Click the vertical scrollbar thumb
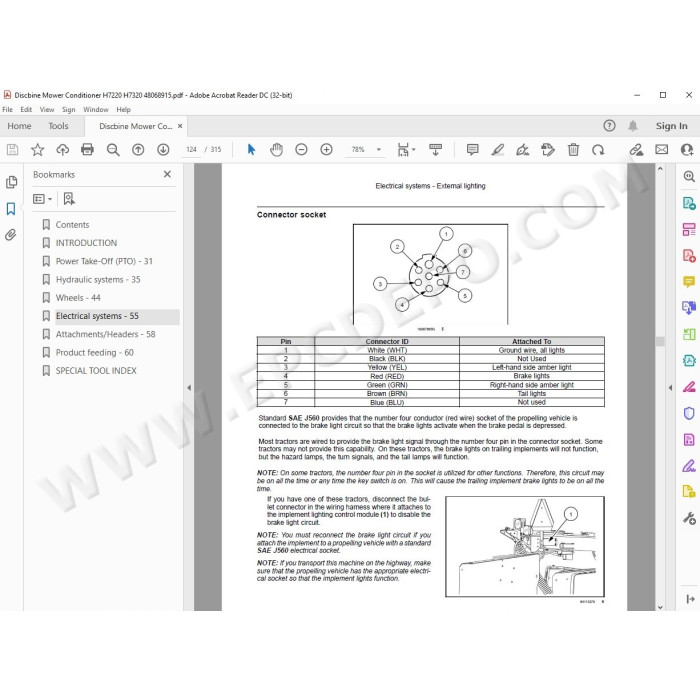Image resolution: width=700 pixels, height=700 pixels. [660, 342]
